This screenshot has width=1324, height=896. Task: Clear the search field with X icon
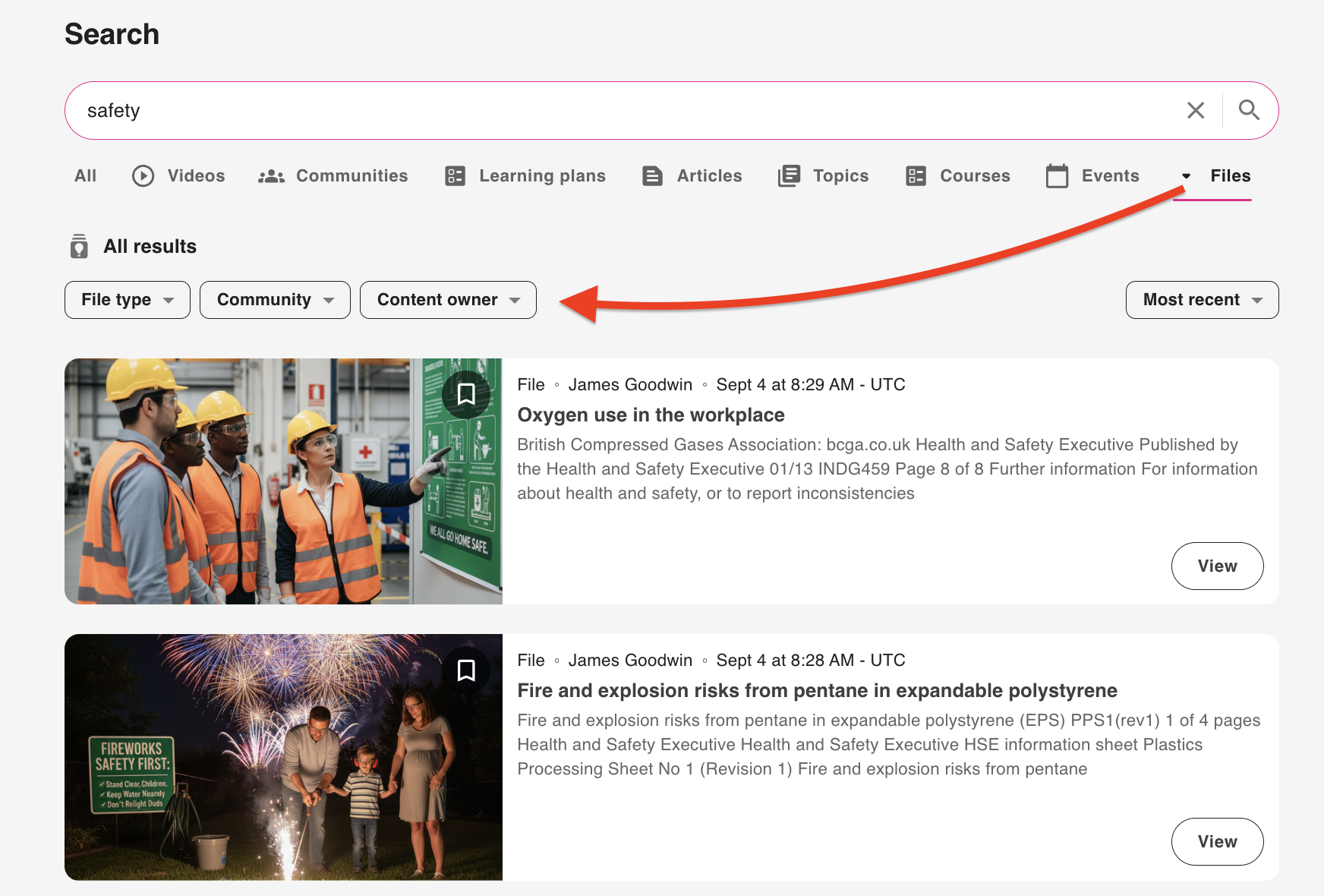(1195, 111)
